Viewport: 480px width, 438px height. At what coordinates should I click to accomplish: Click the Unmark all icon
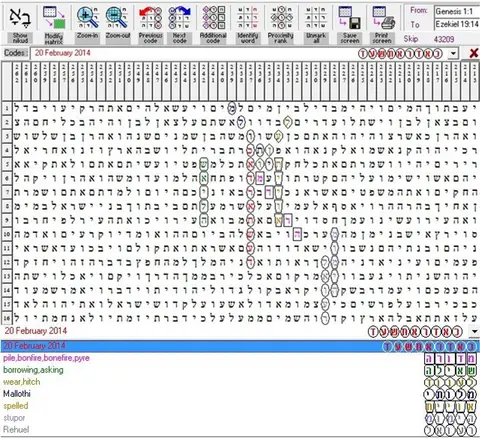click(x=316, y=18)
